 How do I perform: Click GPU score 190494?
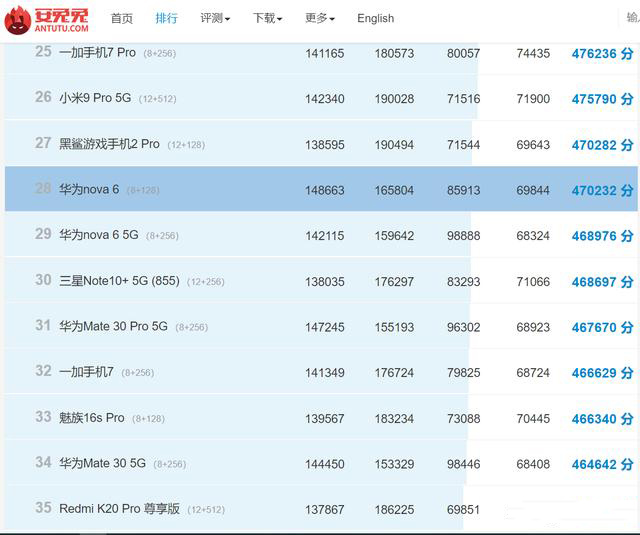(394, 145)
